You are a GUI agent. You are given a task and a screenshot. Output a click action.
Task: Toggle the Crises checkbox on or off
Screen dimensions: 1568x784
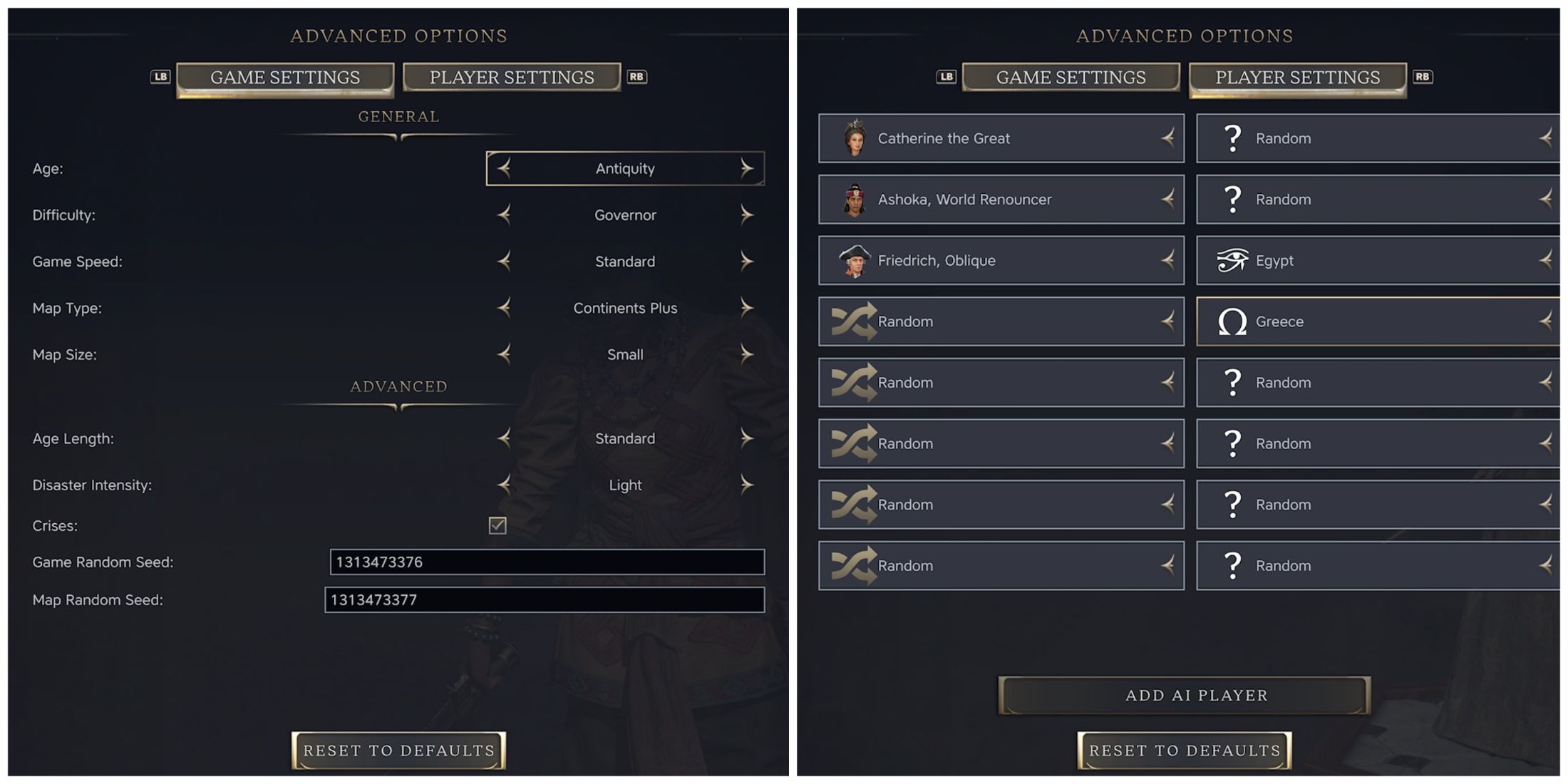point(497,524)
